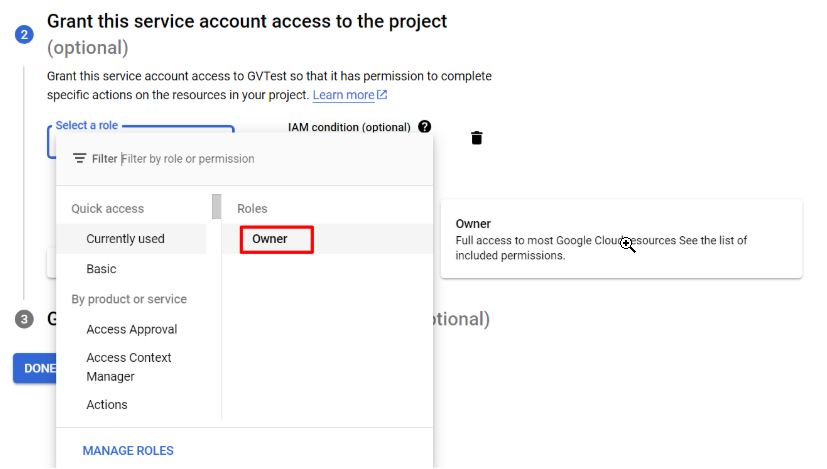
Task: Click the delete role trash icon
Action: [477, 138]
